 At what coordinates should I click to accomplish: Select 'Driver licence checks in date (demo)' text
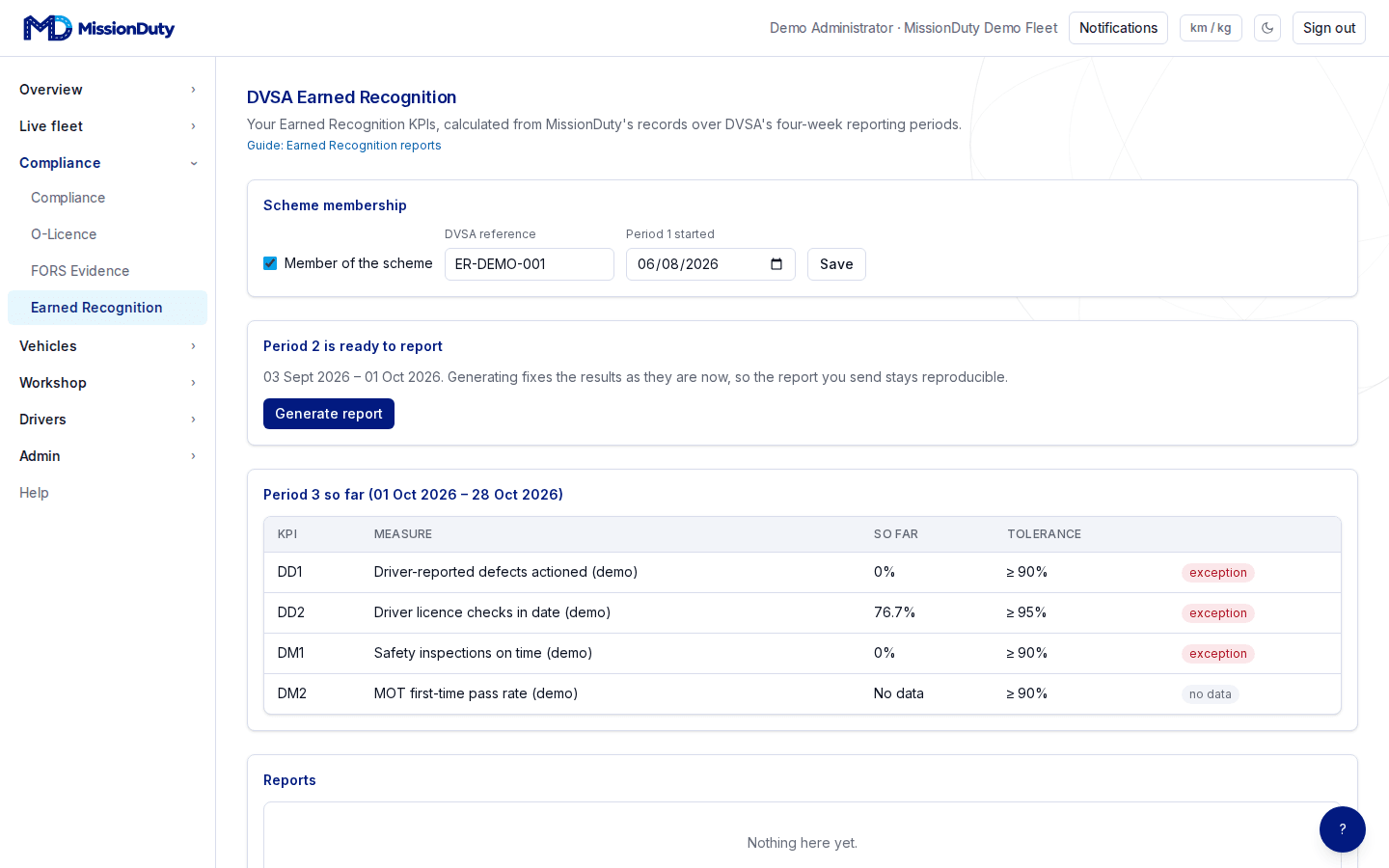(493, 612)
